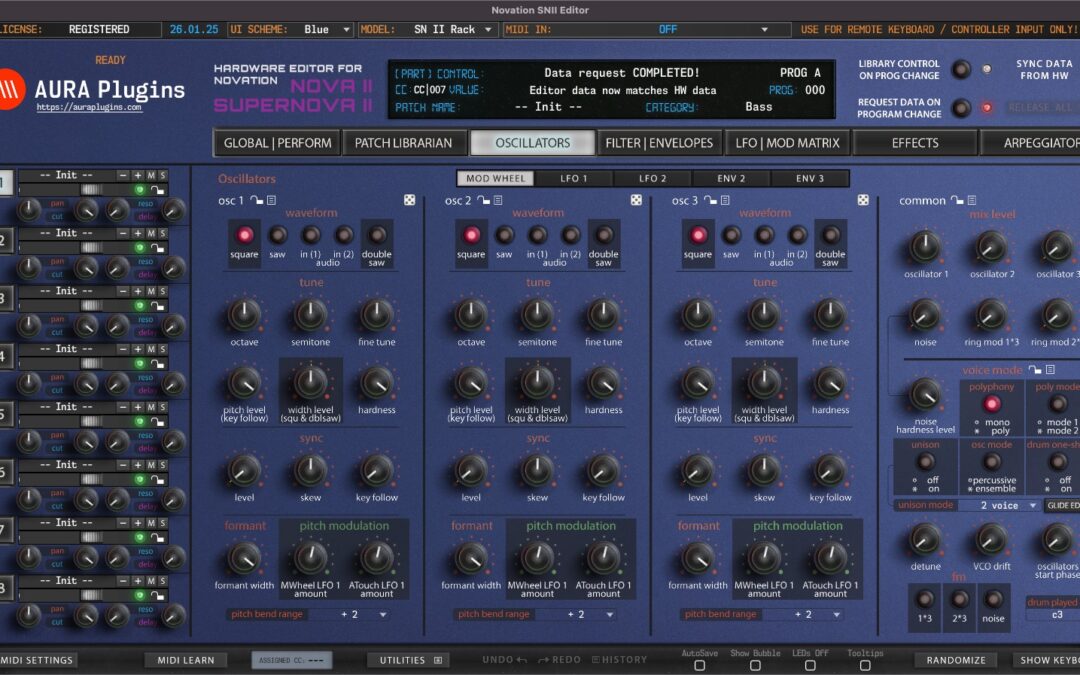Image resolution: width=1080 pixels, height=675 pixels.
Task: Open the osc 2 options list icon
Action: click(x=498, y=200)
